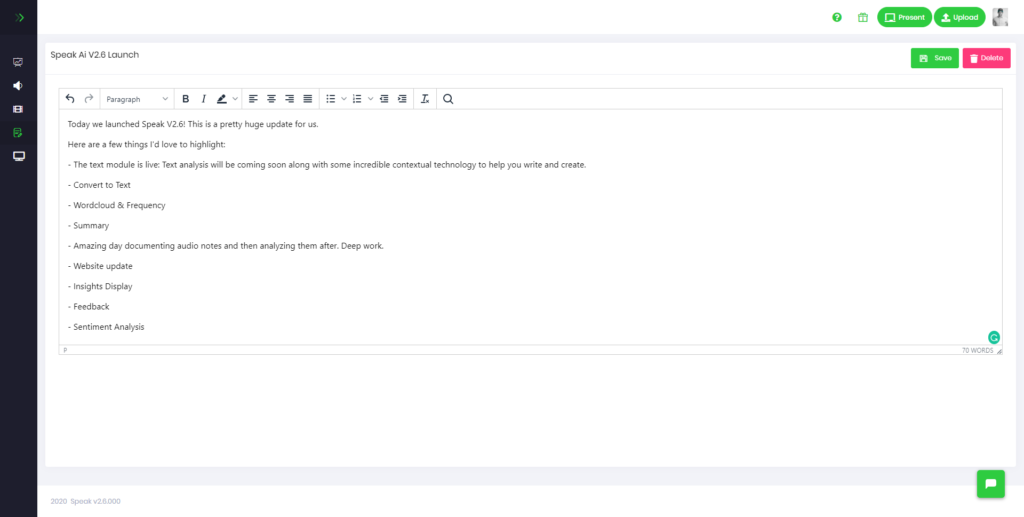Align text left
The image size is (1024, 517).
253,99
